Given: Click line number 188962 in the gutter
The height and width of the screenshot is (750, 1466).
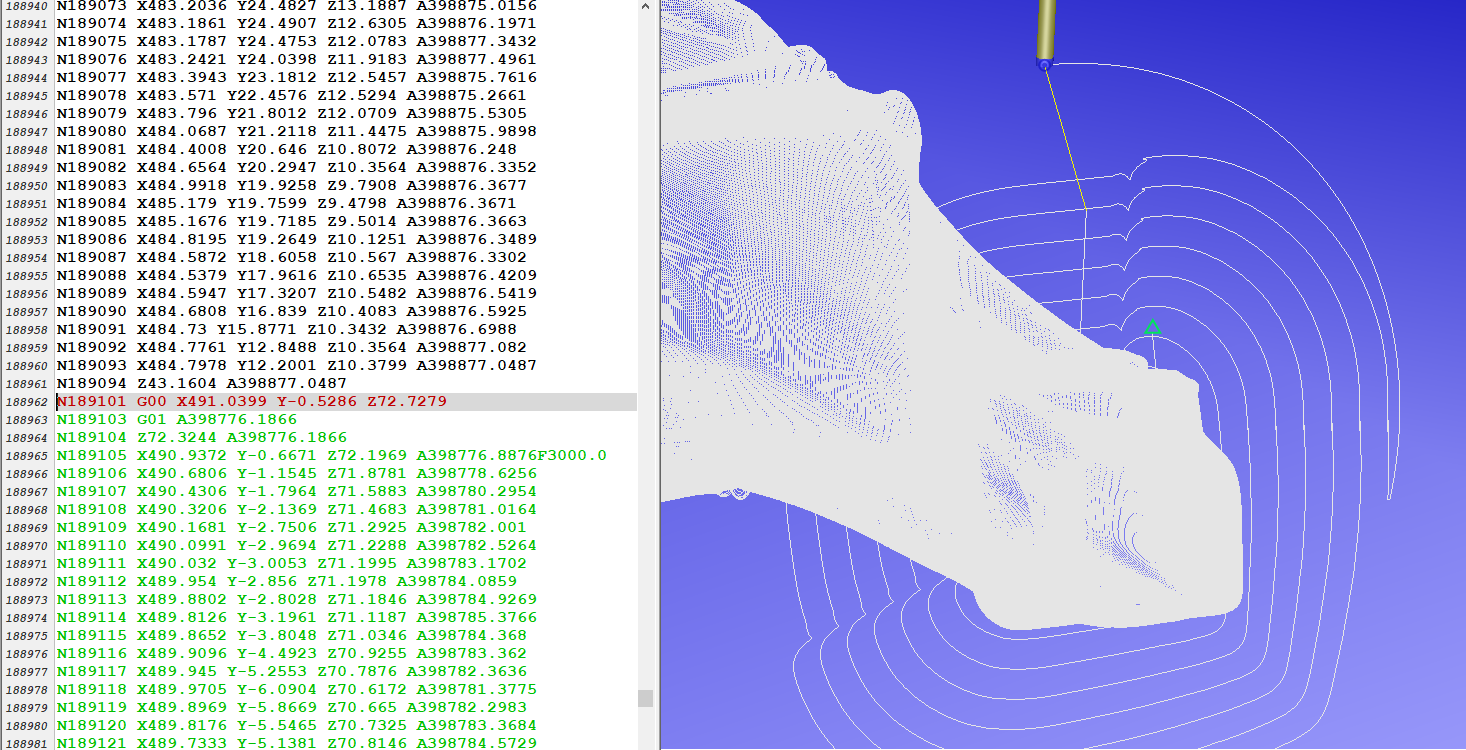Looking at the screenshot, I should point(27,401).
